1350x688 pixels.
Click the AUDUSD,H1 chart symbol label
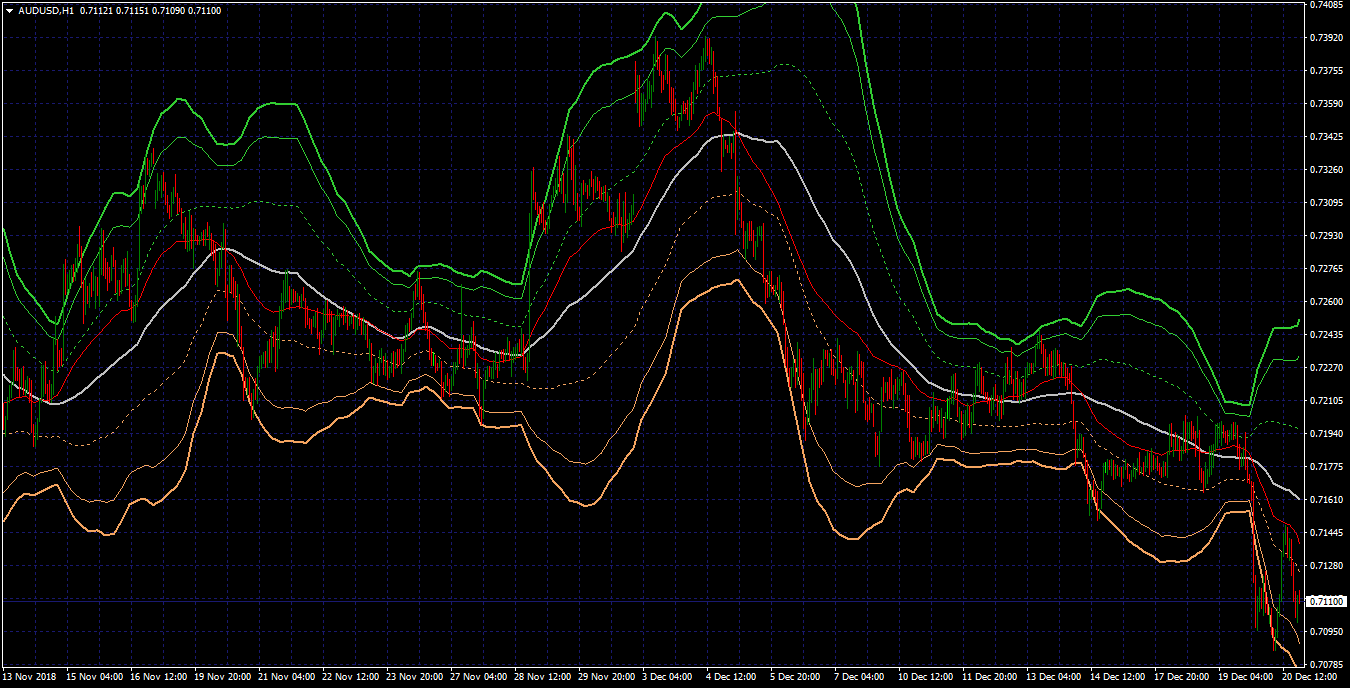(x=46, y=10)
